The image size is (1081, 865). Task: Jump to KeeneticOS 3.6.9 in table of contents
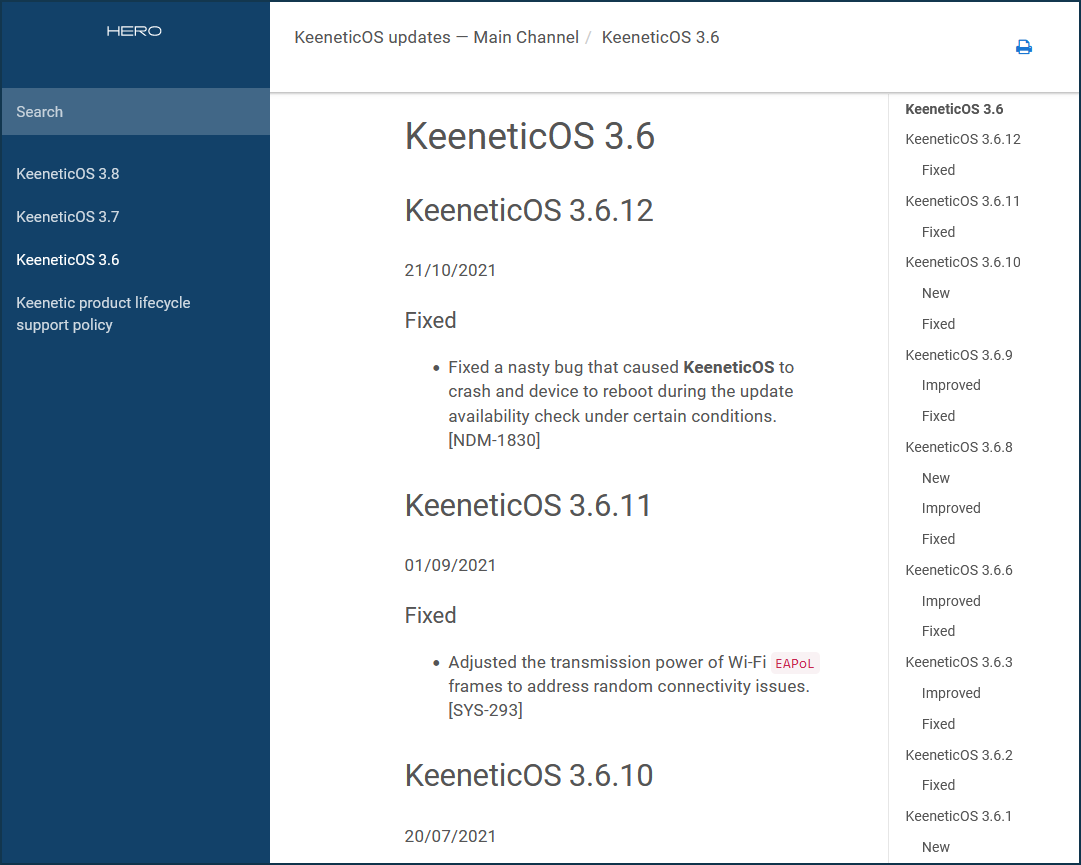point(959,355)
